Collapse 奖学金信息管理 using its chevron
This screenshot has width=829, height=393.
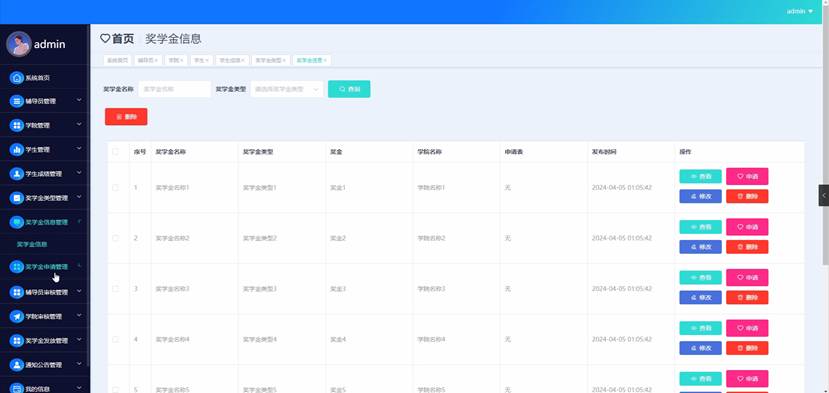(x=79, y=221)
